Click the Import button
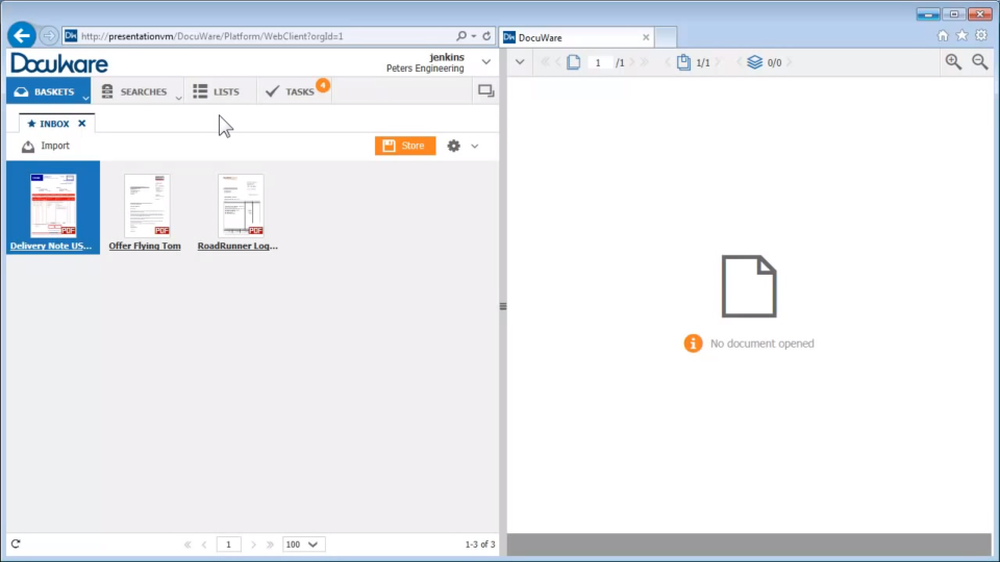 (45, 146)
